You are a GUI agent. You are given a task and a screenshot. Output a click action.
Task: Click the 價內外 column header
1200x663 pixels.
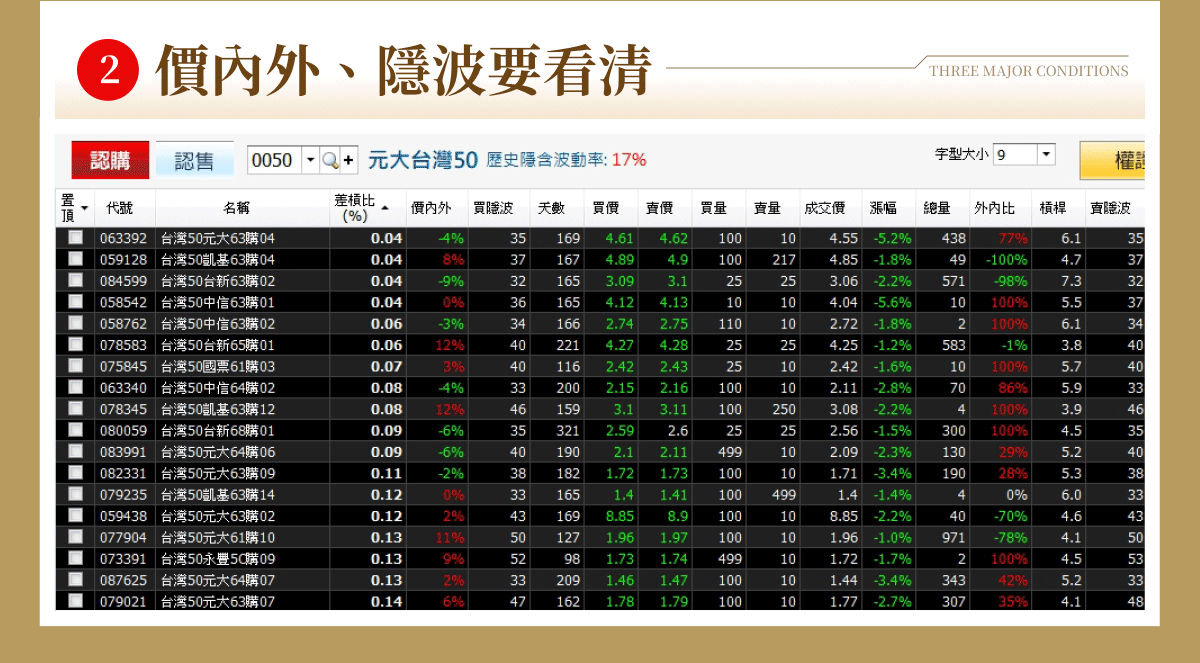(431, 208)
